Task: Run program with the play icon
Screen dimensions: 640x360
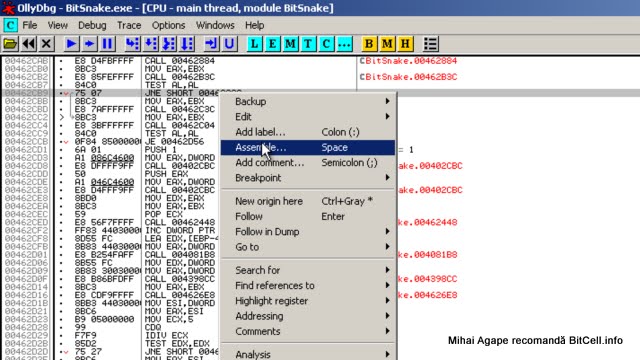Action: tap(71, 44)
